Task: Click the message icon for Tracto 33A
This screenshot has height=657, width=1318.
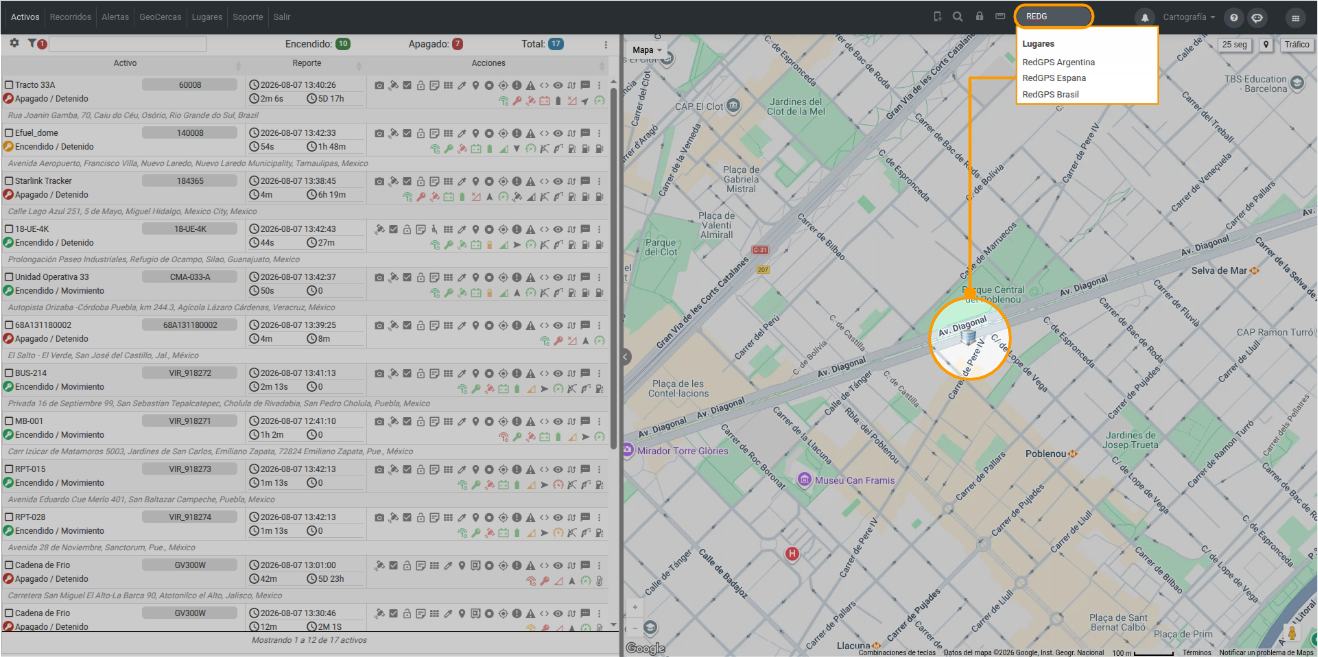Action: [x=585, y=85]
